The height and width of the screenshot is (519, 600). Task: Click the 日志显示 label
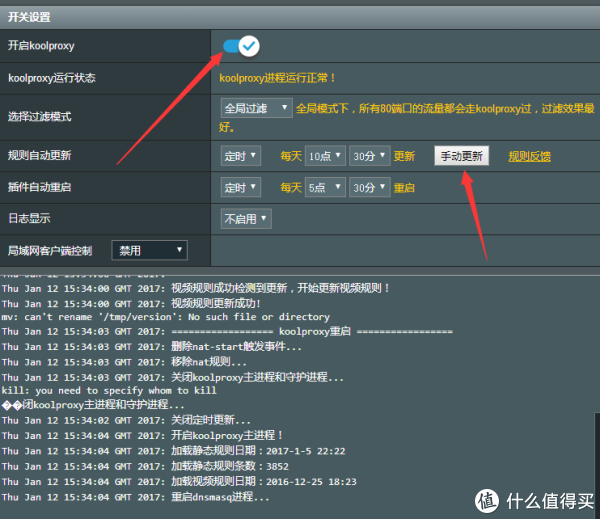pyautogui.click(x=29, y=218)
